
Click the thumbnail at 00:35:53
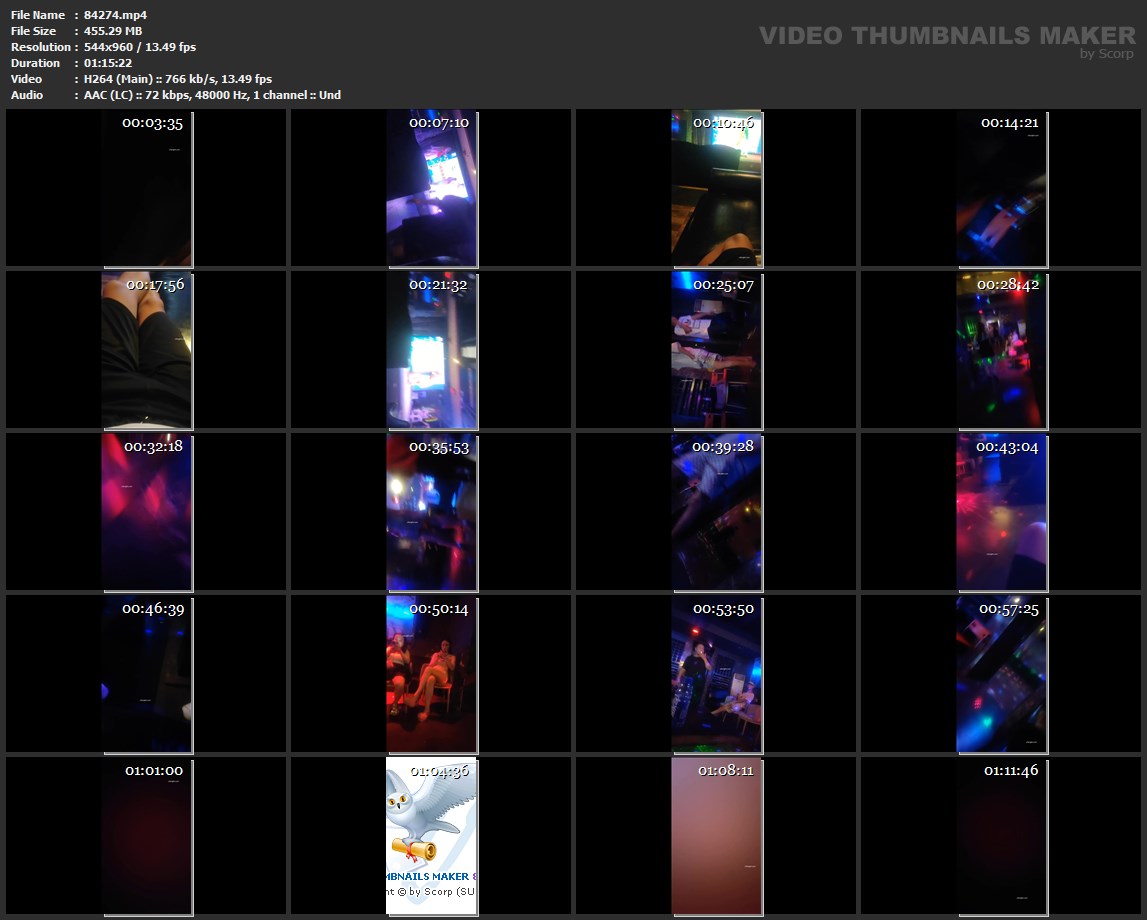(x=432, y=512)
